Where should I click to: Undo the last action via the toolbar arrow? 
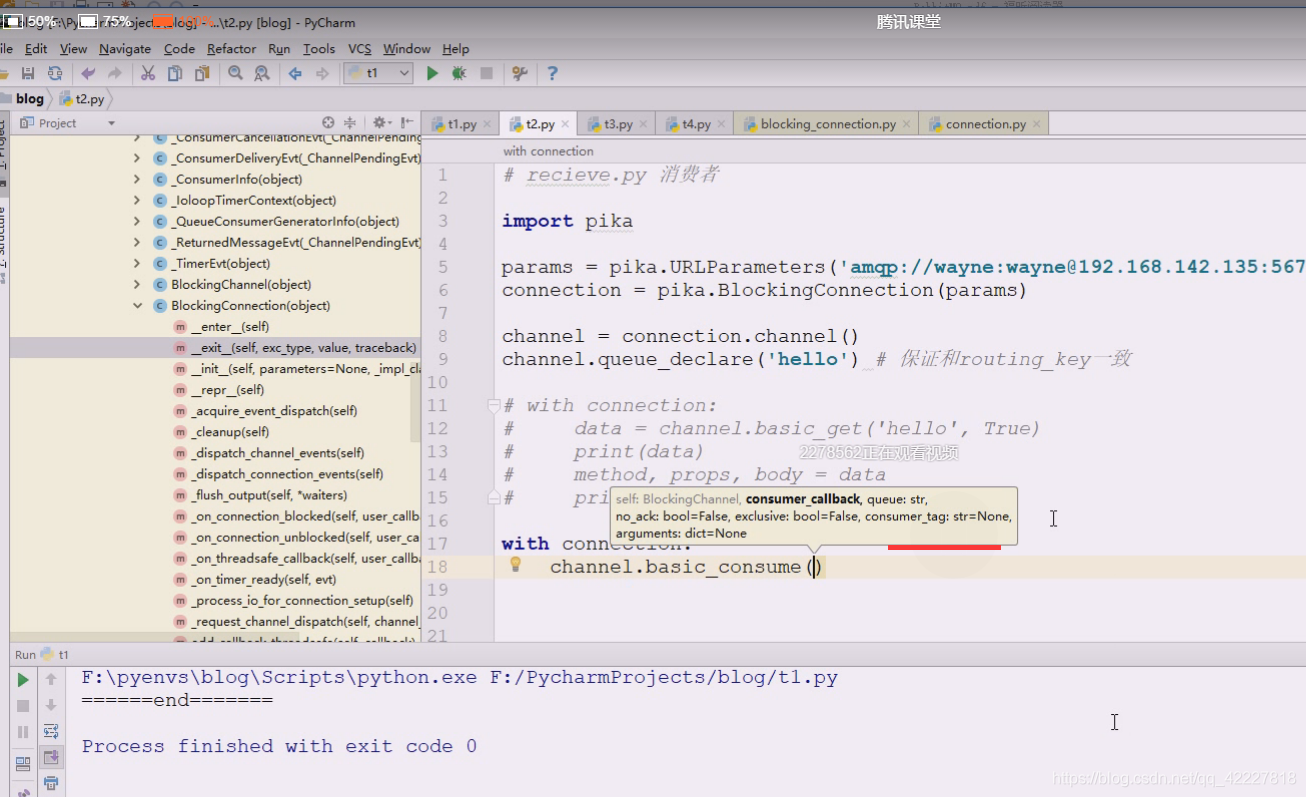[89, 73]
